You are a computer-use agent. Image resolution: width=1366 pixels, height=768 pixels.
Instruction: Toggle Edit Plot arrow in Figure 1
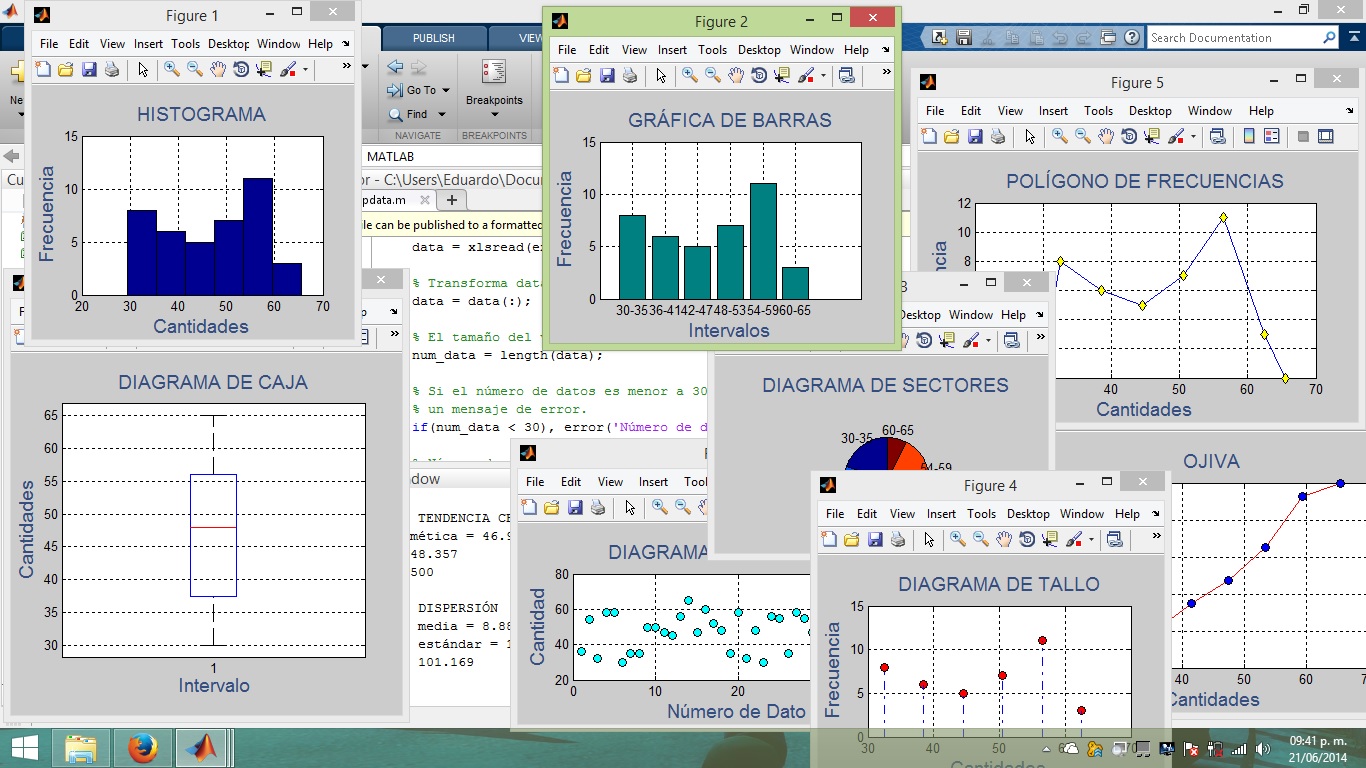click(x=143, y=70)
